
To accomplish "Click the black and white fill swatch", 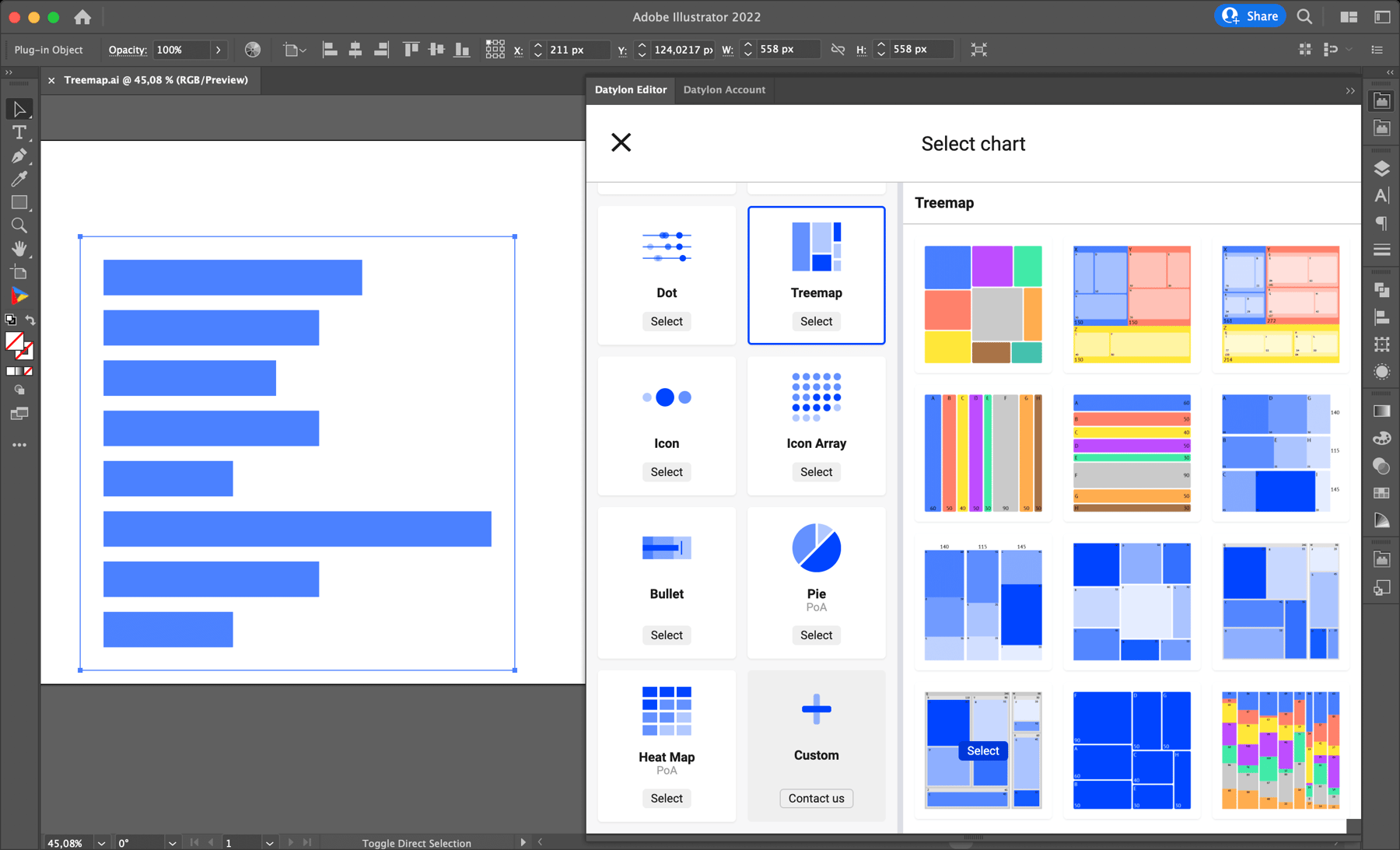I will click(10, 320).
